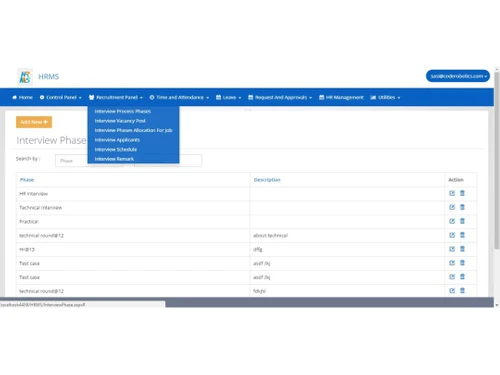Edit the row described 'about technical'
The height and width of the screenshot is (375, 500).
pos(452,235)
